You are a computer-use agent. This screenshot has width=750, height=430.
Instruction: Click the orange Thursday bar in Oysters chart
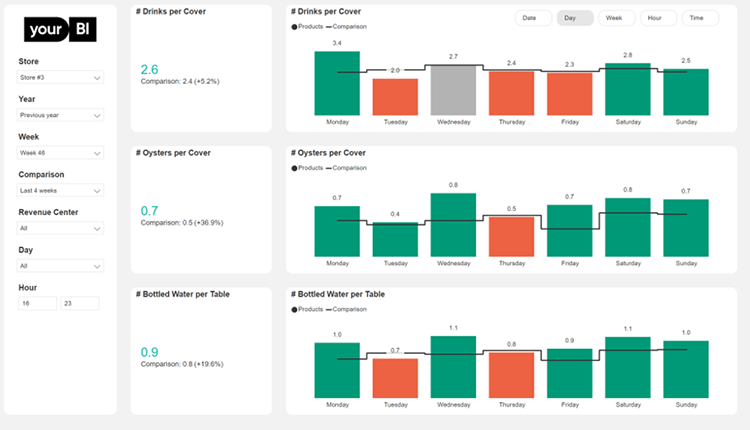coord(511,236)
